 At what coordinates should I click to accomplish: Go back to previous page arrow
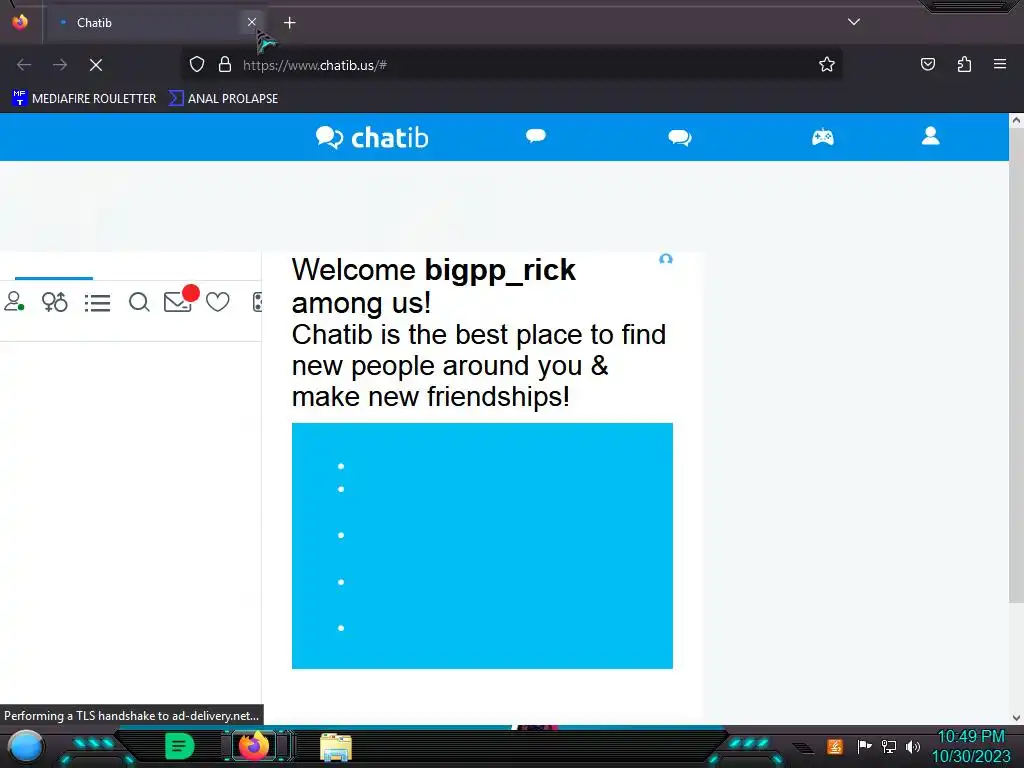(24, 65)
